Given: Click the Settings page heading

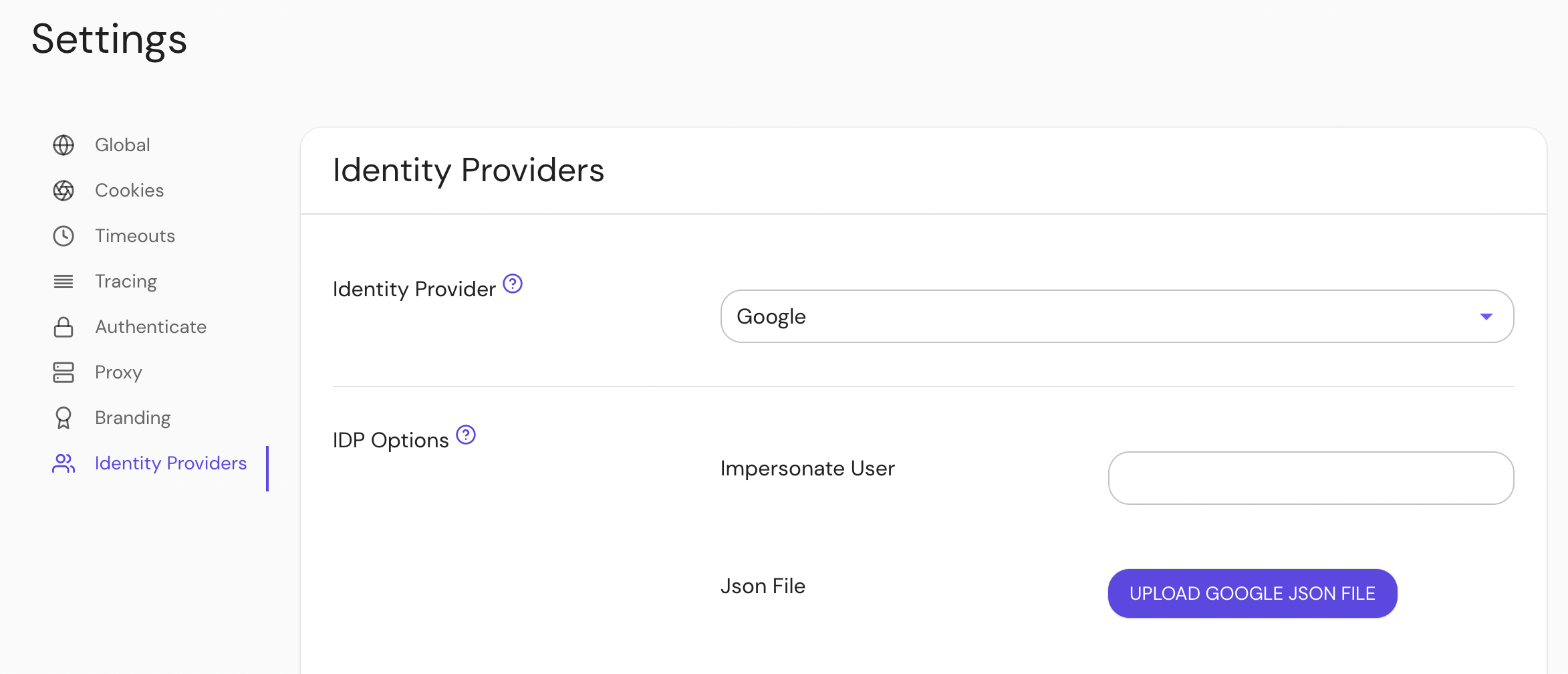Looking at the screenshot, I should 109,40.
